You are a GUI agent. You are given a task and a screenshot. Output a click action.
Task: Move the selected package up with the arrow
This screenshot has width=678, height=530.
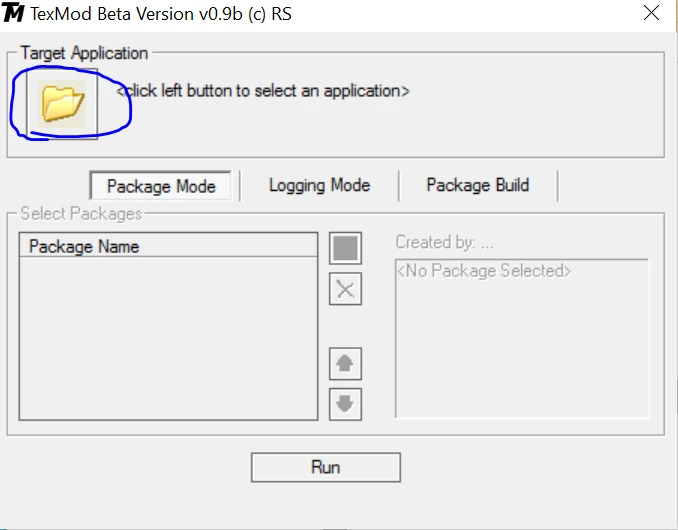click(345, 364)
